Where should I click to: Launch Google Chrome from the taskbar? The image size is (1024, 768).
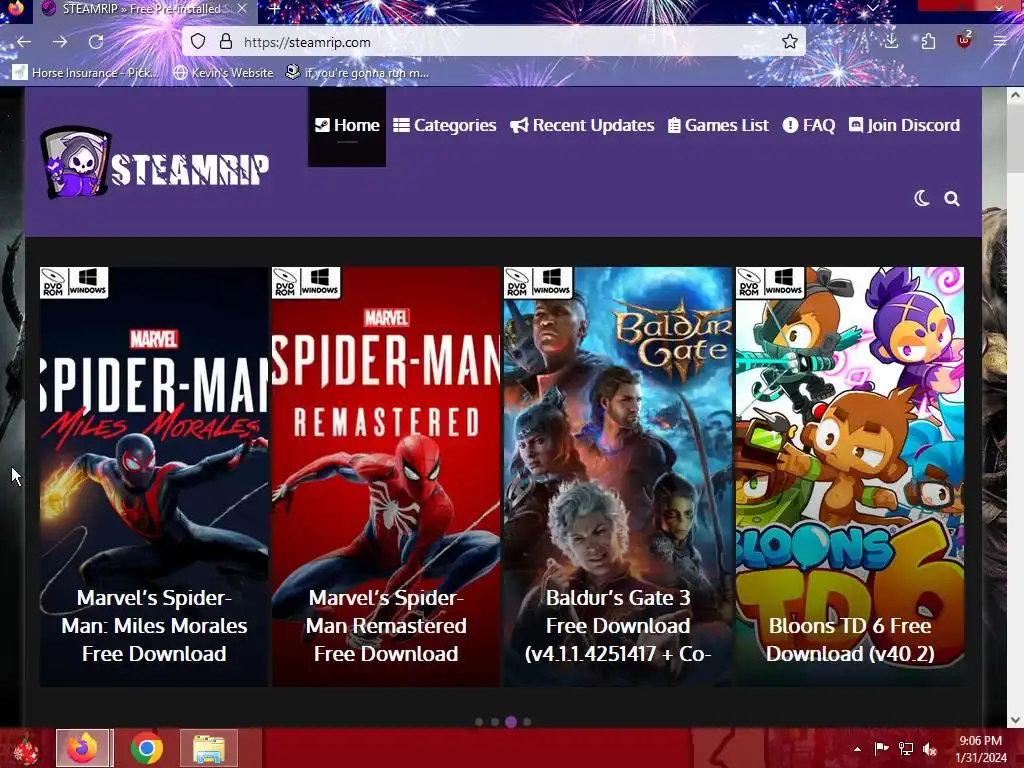tap(147, 748)
